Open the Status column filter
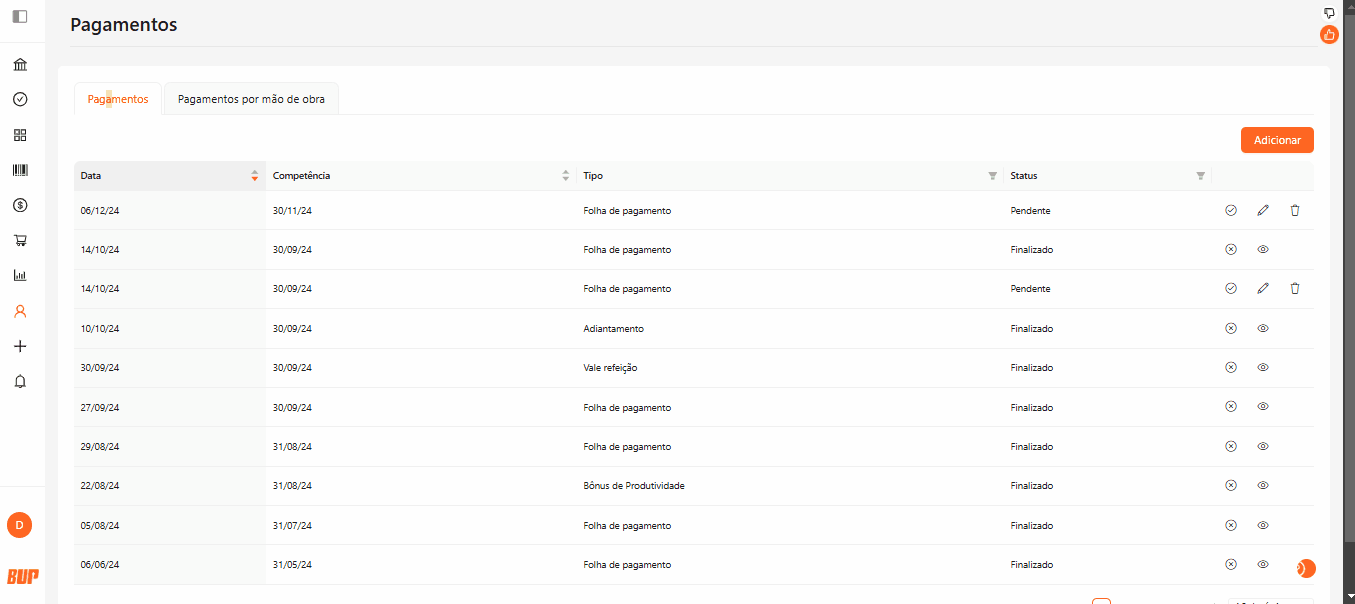 (x=1200, y=176)
